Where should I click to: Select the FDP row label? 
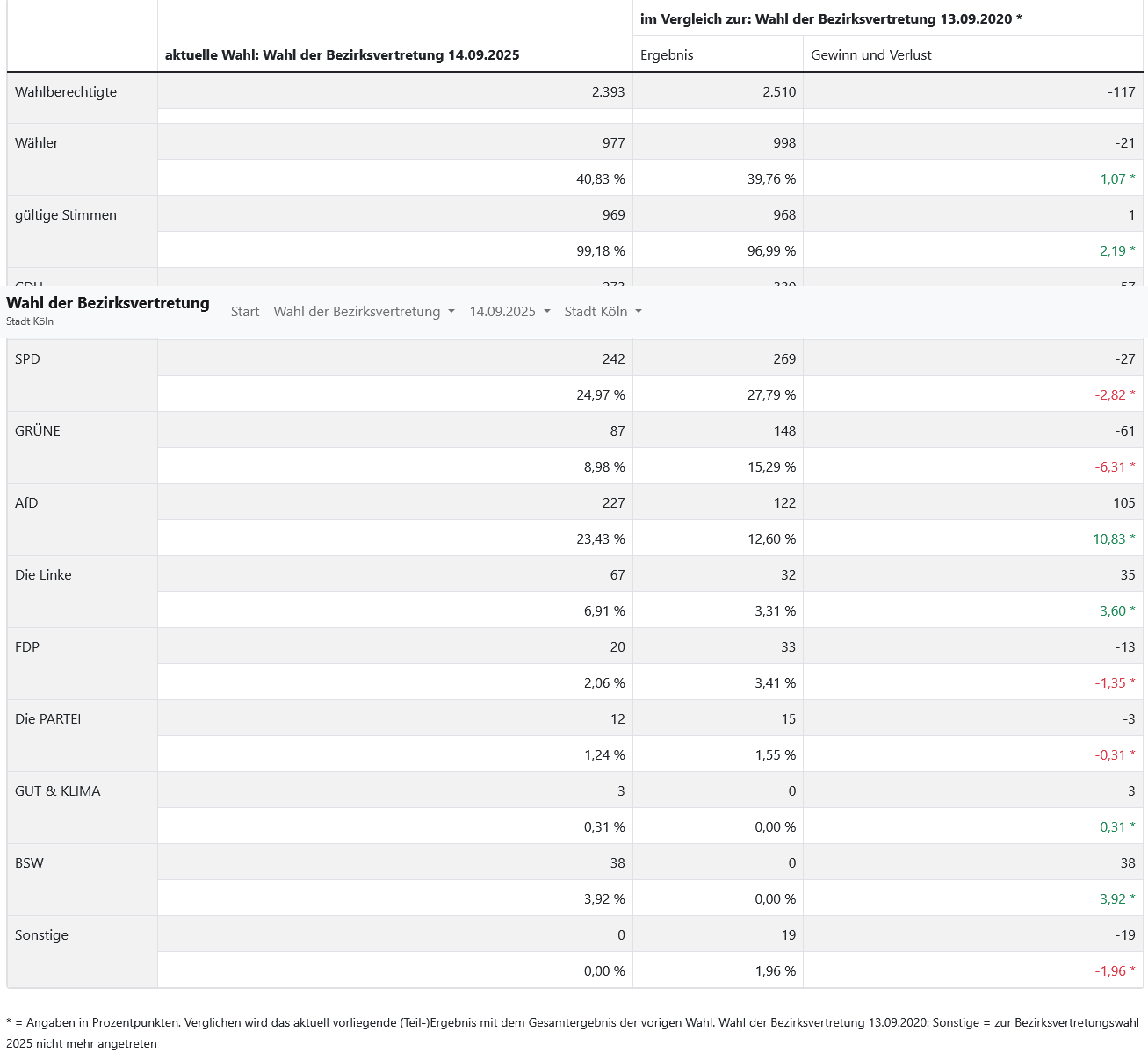[x=27, y=647]
